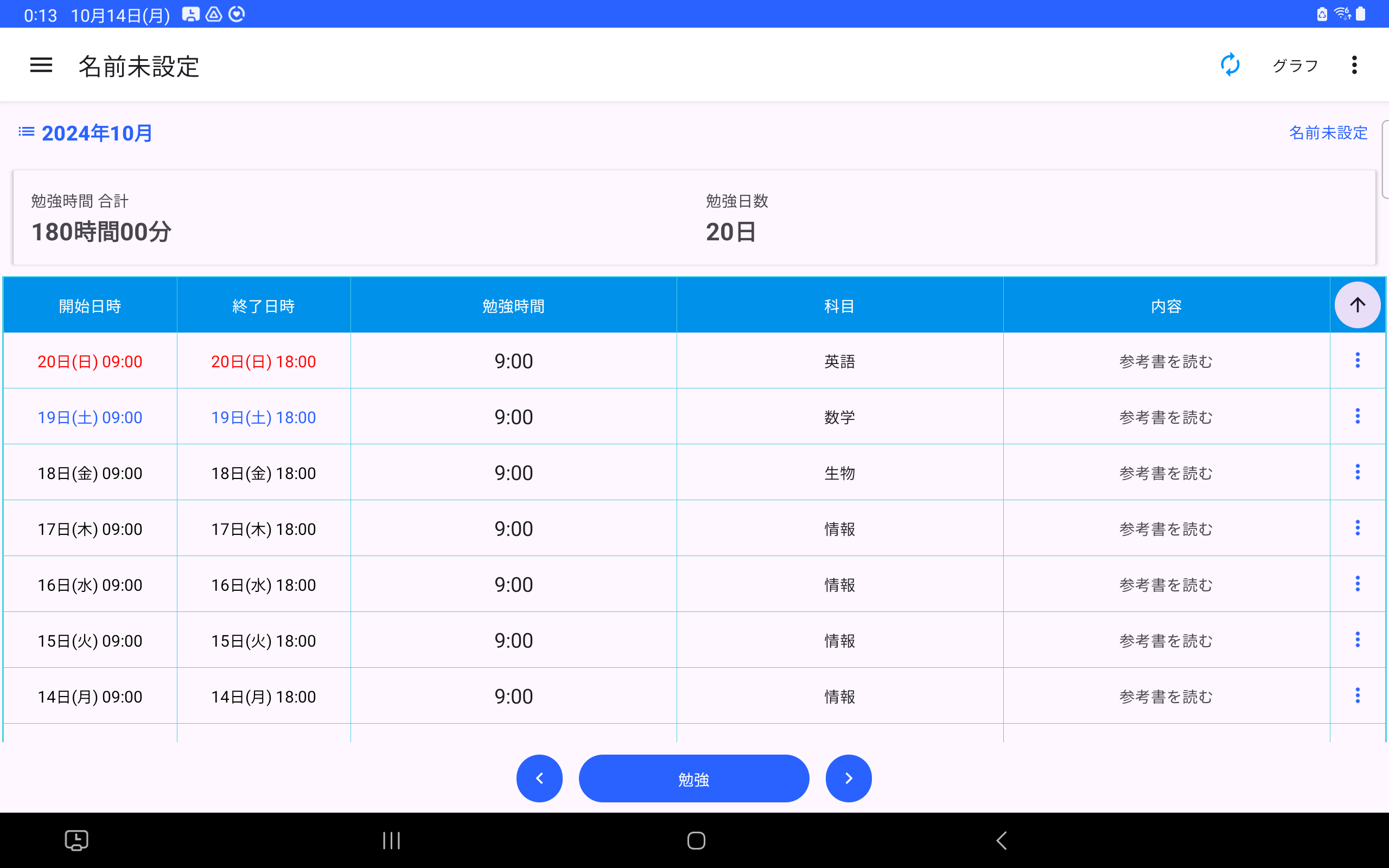Open options for the 20日(日) English row
This screenshot has height=868, width=1389.
(1357, 361)
